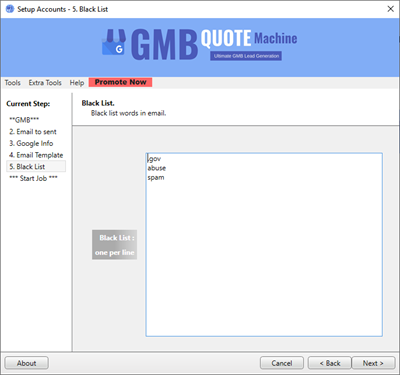
Task: Select step 5. Black List
Action: coord(36,166)
